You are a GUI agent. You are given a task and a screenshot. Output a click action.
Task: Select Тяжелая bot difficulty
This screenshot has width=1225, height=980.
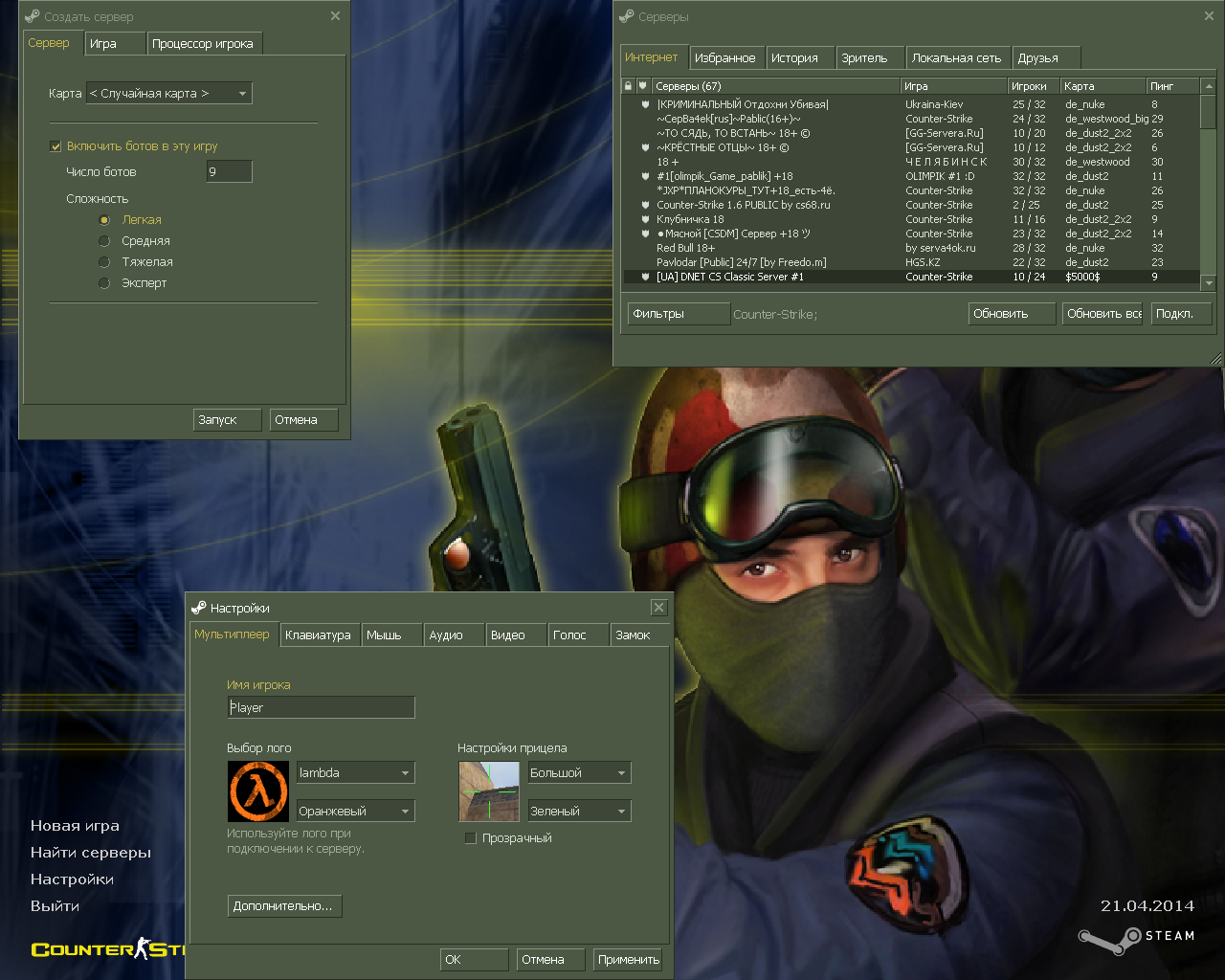click(x=104, y=262)
